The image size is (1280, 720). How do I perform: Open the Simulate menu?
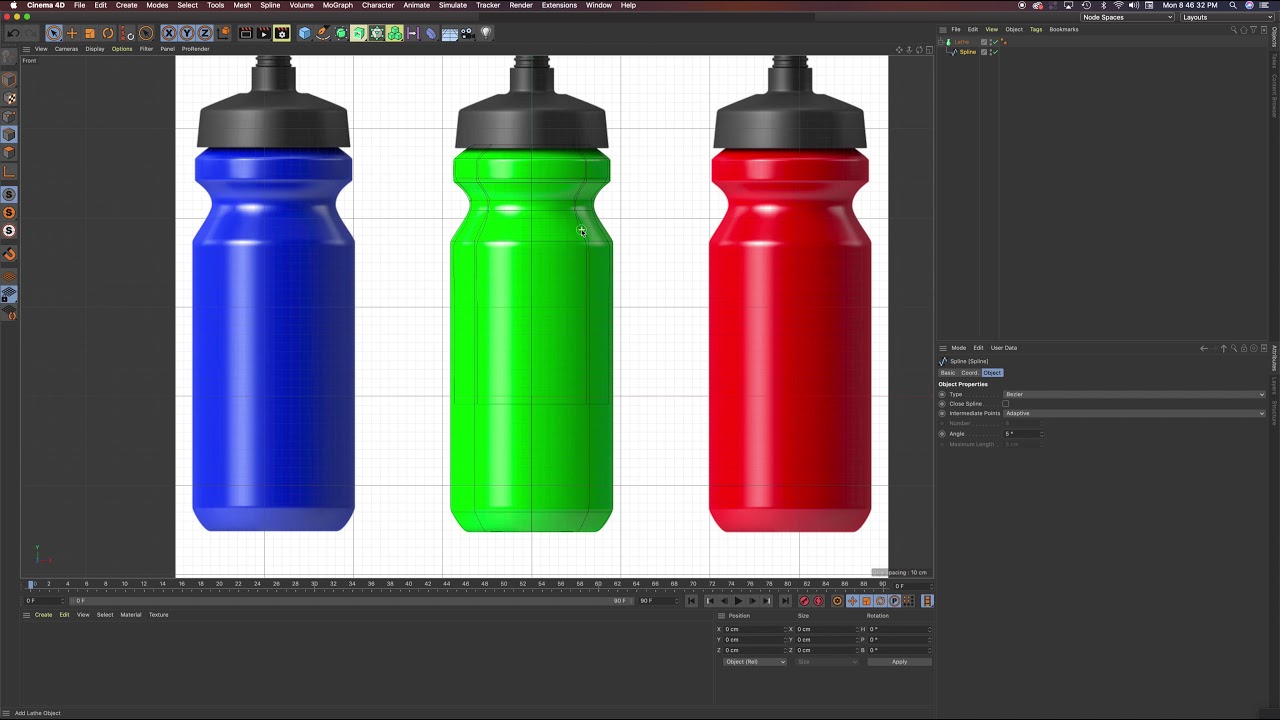click(453, 5)
